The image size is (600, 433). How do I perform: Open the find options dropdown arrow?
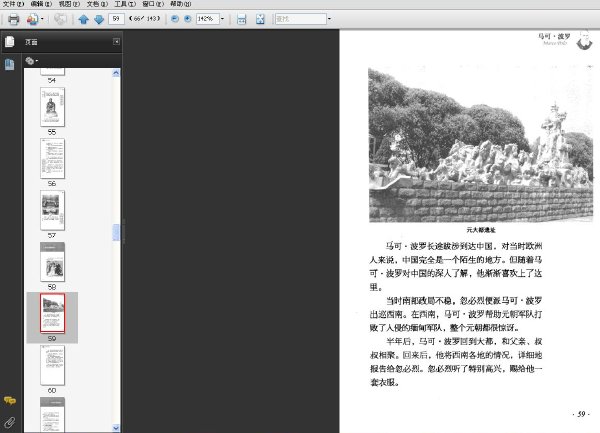pyautogui.click(x=329, y=19)
